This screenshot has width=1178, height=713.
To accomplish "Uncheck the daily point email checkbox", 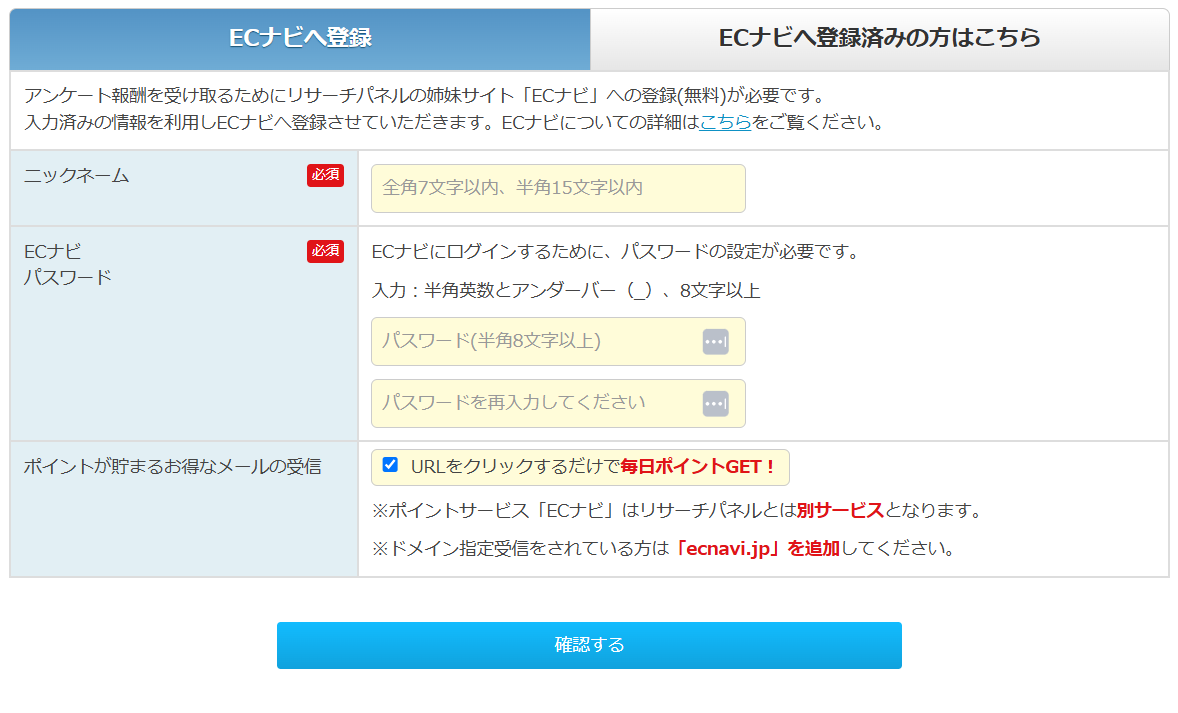I will pyautogui.click(x=390, y=465).
